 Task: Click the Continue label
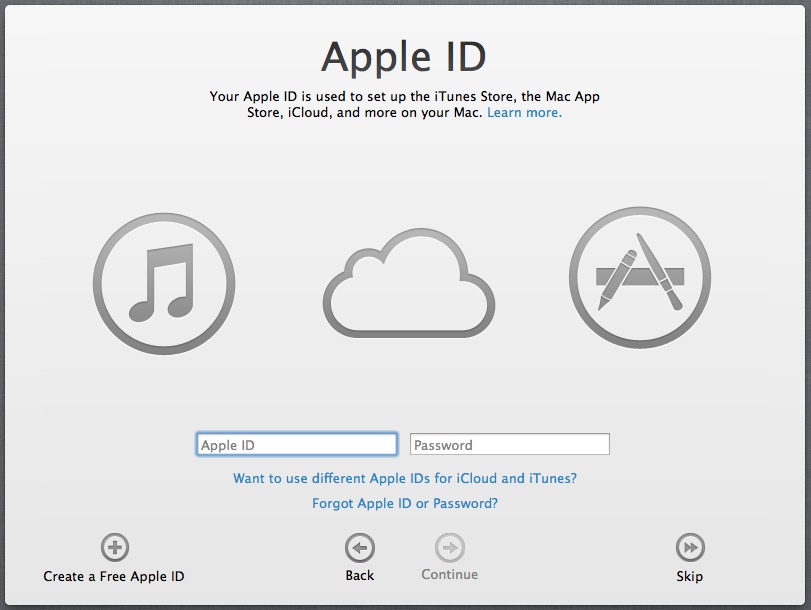(449, 575)
